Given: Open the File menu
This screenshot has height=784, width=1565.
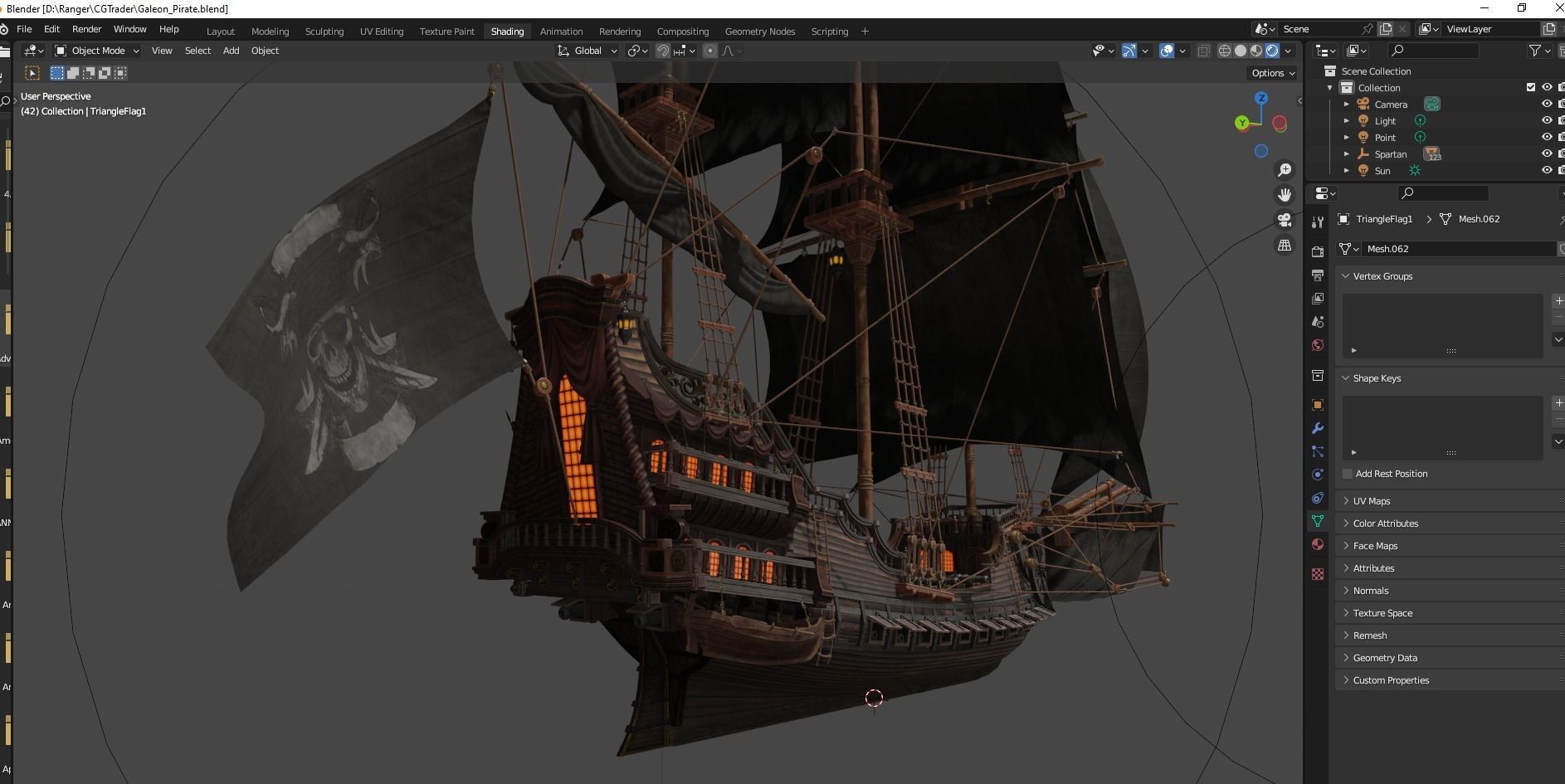Looking at the screenshot, I should (x=24, y=29).
